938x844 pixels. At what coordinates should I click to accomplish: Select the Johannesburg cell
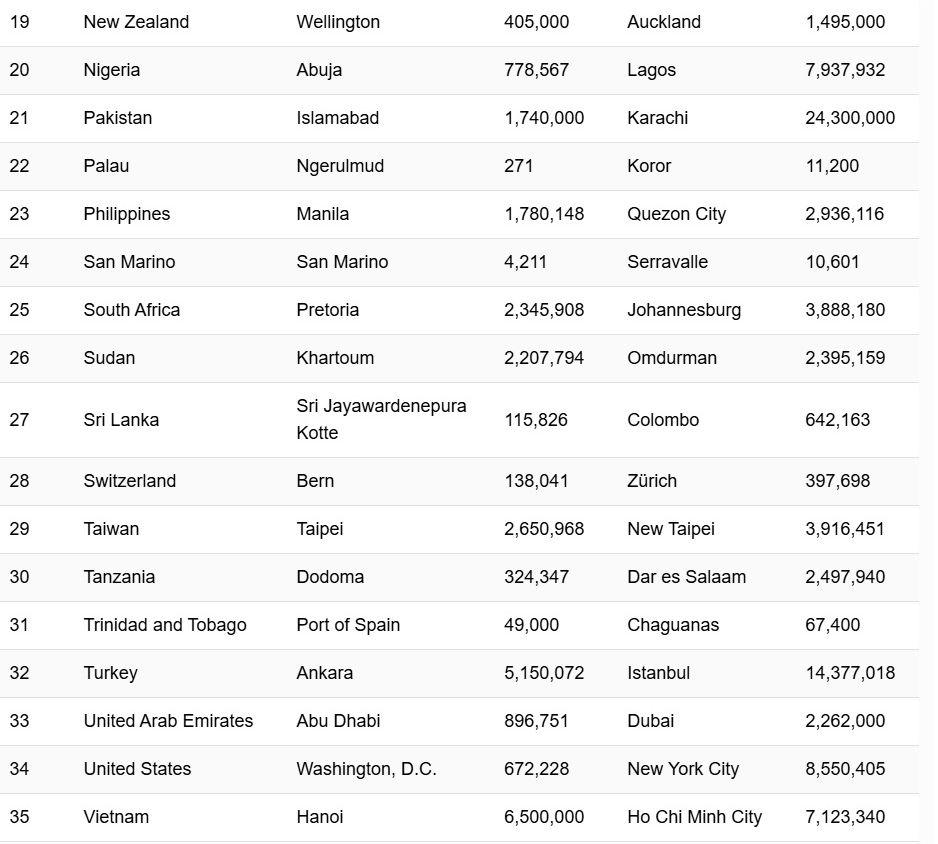point(684,310)
